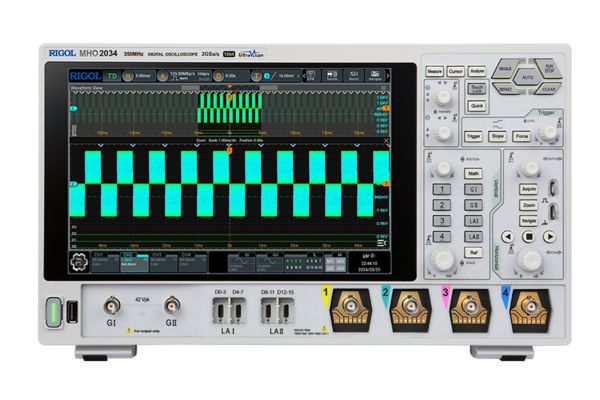Tap the date and time box
This screenshot has width=600, height=400.
click(x=369, y=262)
